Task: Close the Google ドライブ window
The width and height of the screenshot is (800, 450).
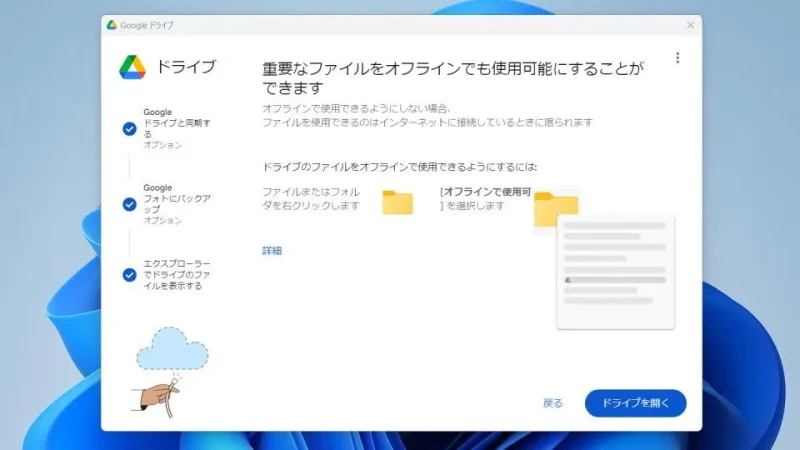Action: (690, 24)
